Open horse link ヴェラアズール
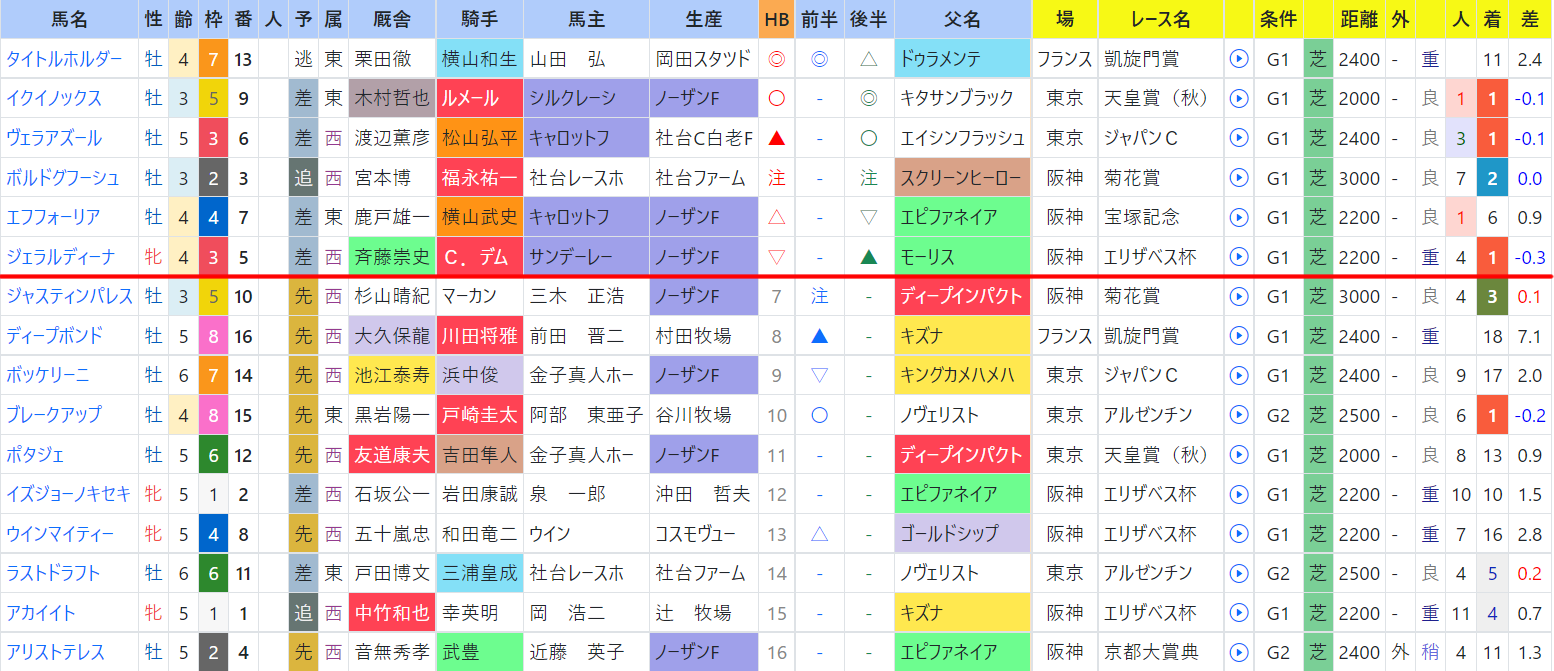1554x671 pixels. (54, 138)
